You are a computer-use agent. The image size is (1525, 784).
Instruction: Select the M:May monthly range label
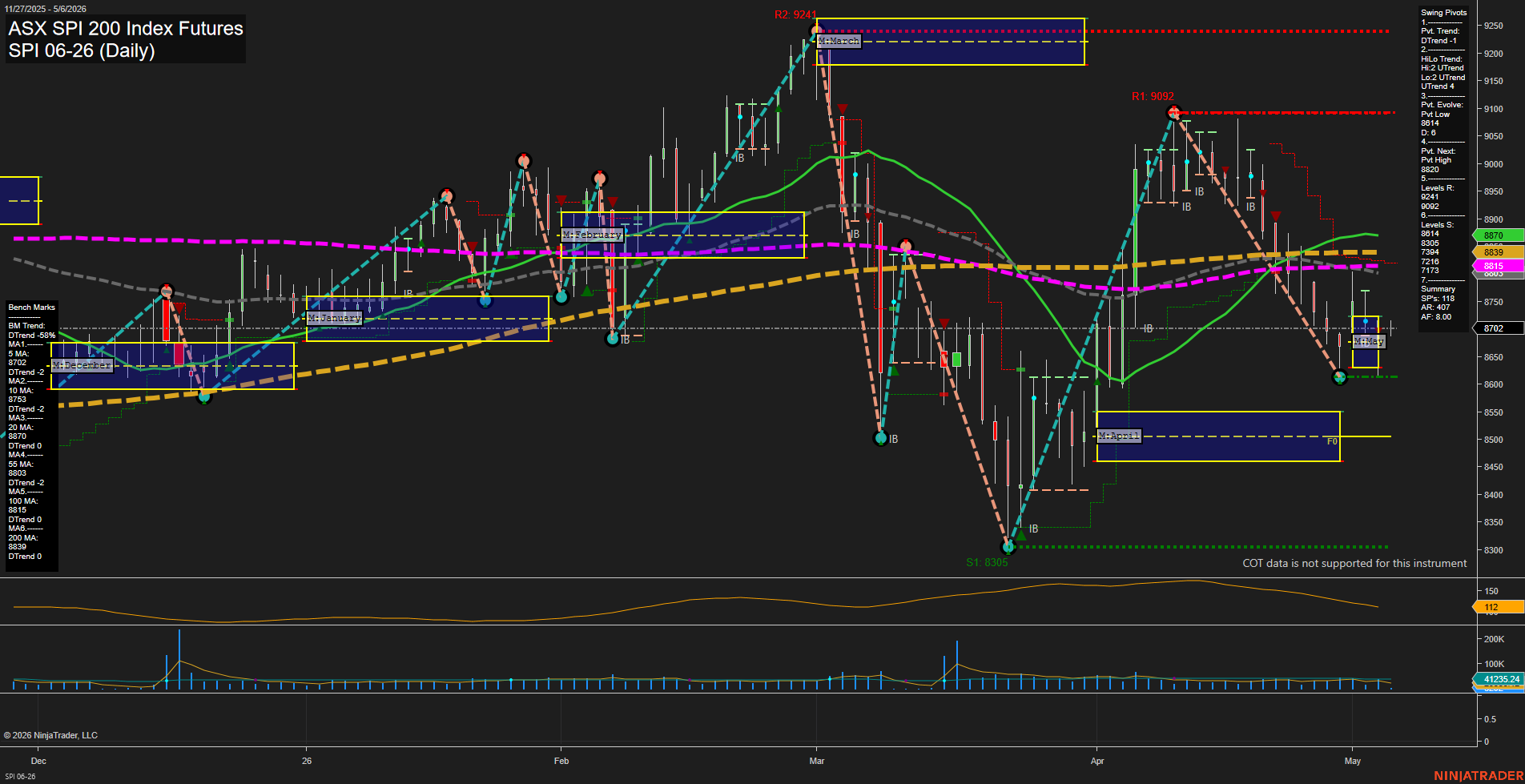pyautogui.click(x=1369, y=341)
